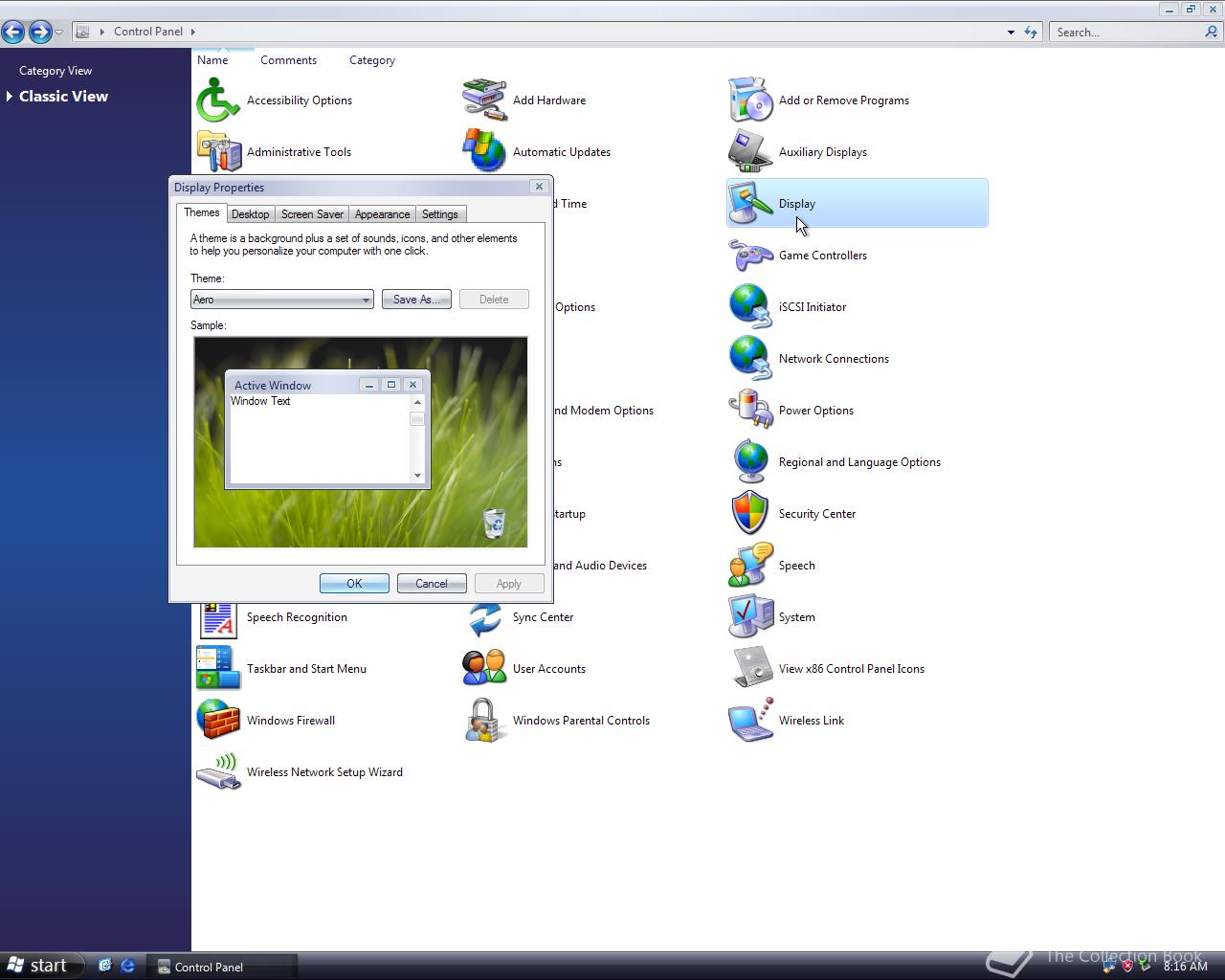Open the Automatic Updates icon

pyautogui.click(x=484, y=152)
